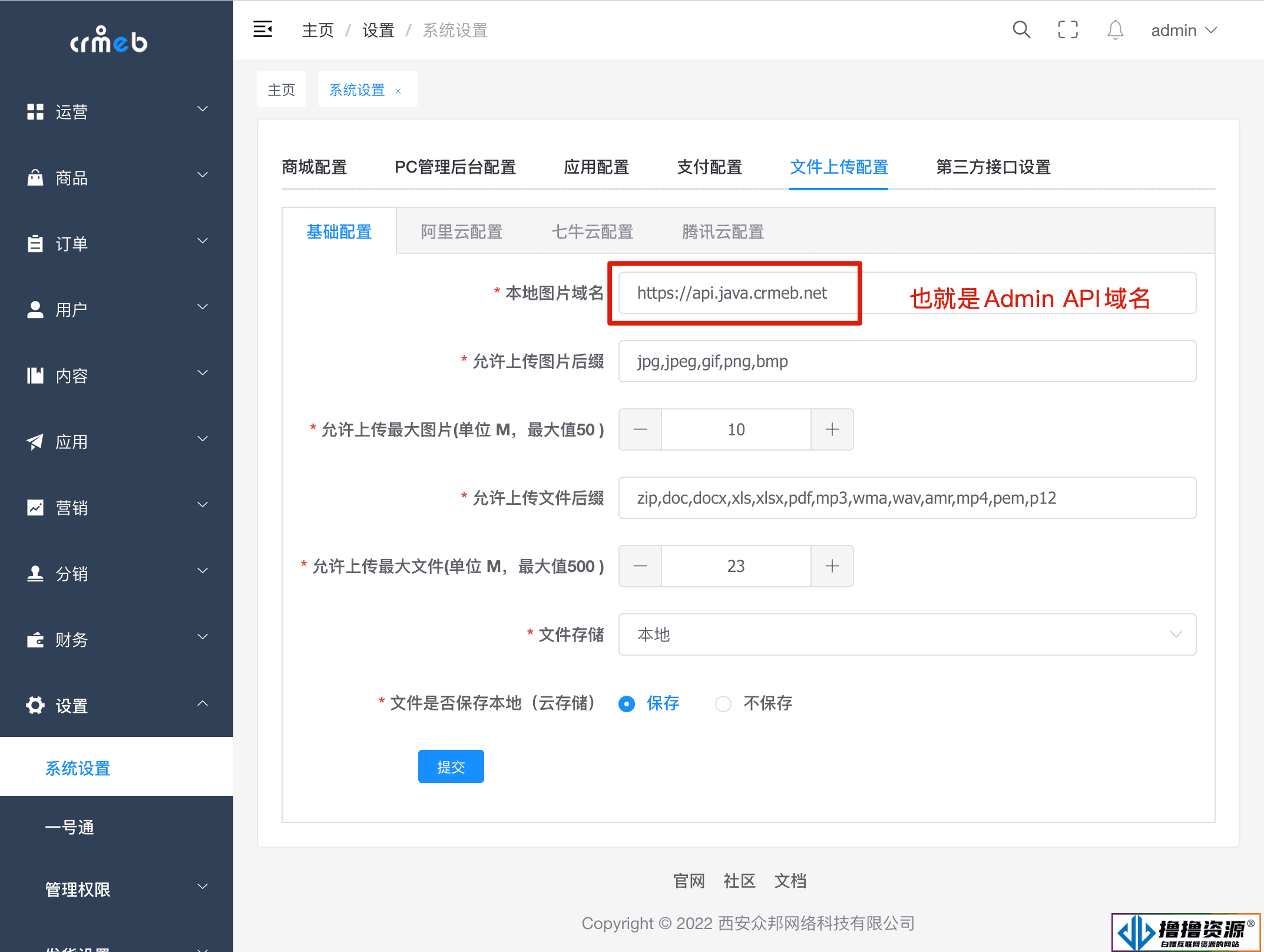
Task: Open 系统设置 in sidebar submenu
Action: [x=117, y=768]
